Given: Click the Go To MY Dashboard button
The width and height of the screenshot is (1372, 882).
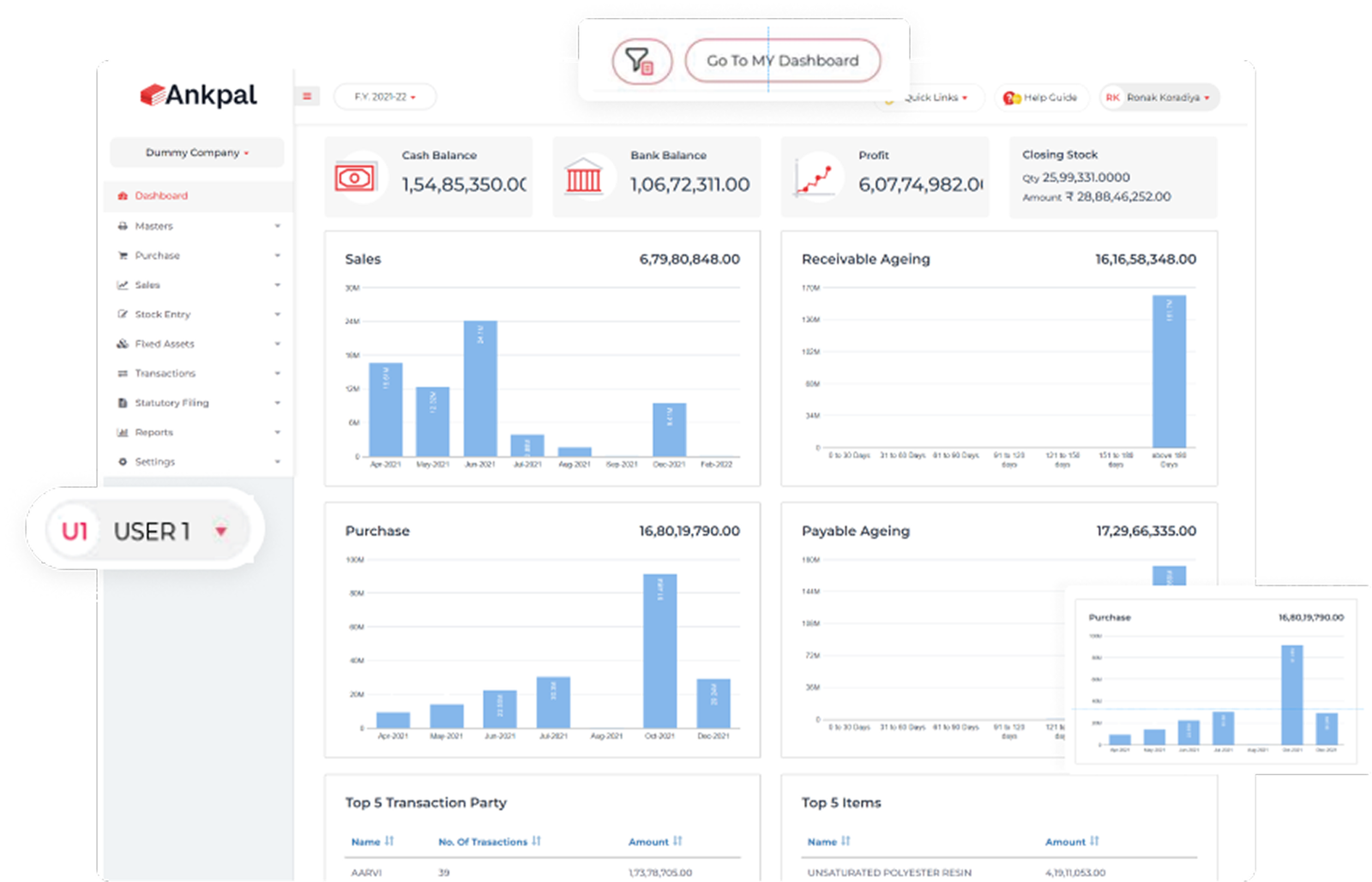Looking at the screenshot, I should click(781, 61).
